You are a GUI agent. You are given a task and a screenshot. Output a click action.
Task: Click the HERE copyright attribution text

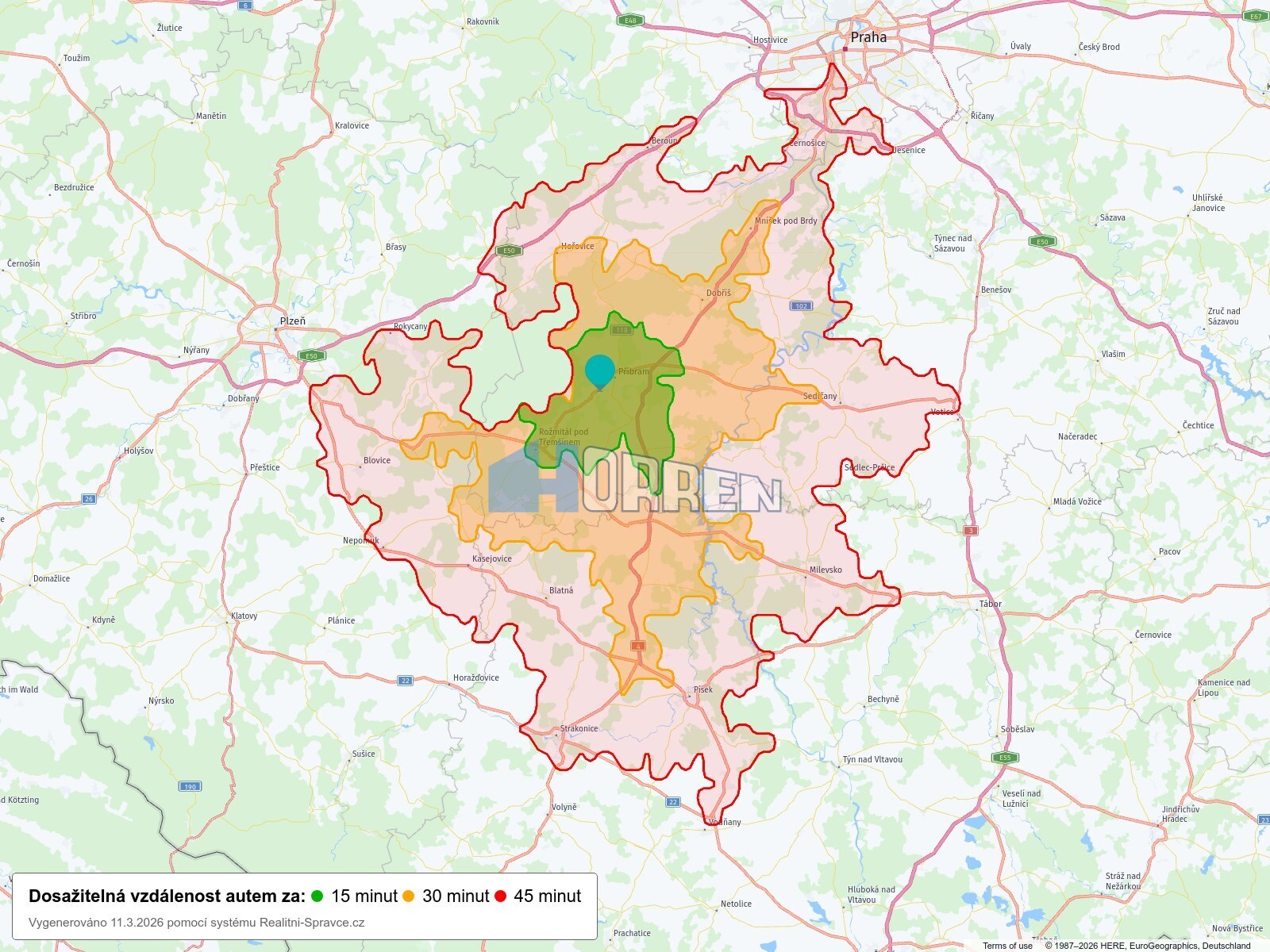[x=1147, y=946]
